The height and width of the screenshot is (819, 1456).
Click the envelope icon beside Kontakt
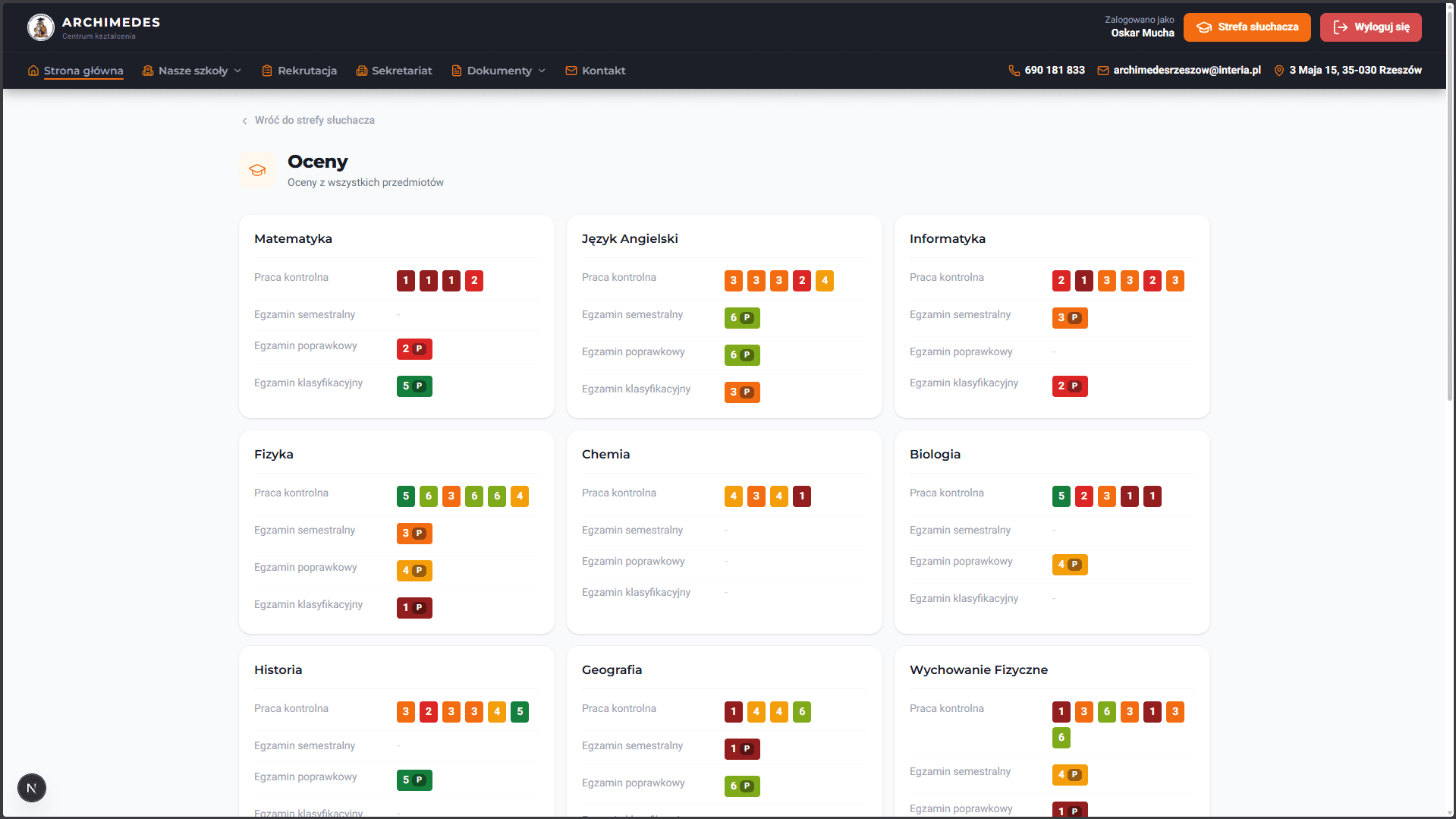click(571, 71)
